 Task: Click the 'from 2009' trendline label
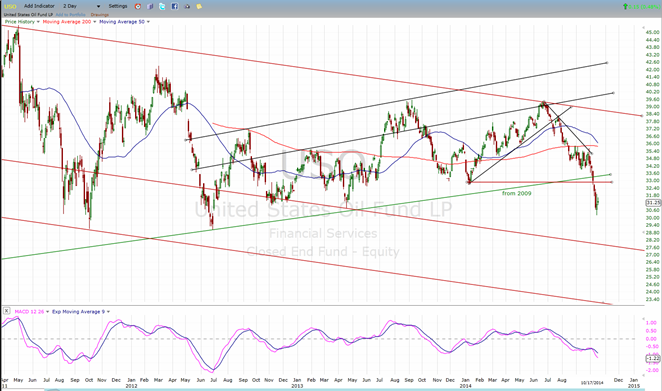coord(517,193)
